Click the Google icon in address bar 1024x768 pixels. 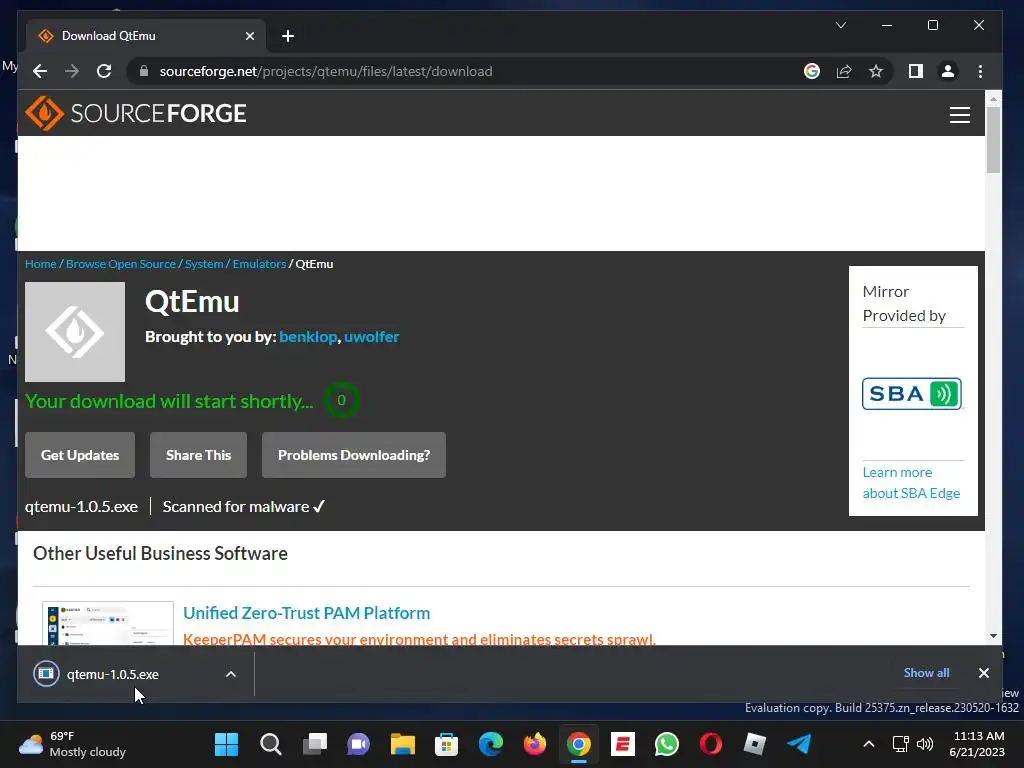(x=812, y=71)
